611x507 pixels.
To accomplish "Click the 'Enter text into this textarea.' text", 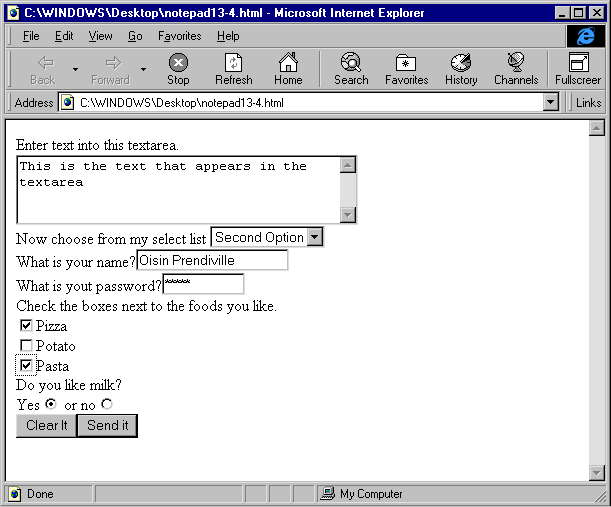I will (x=97, y=145).
